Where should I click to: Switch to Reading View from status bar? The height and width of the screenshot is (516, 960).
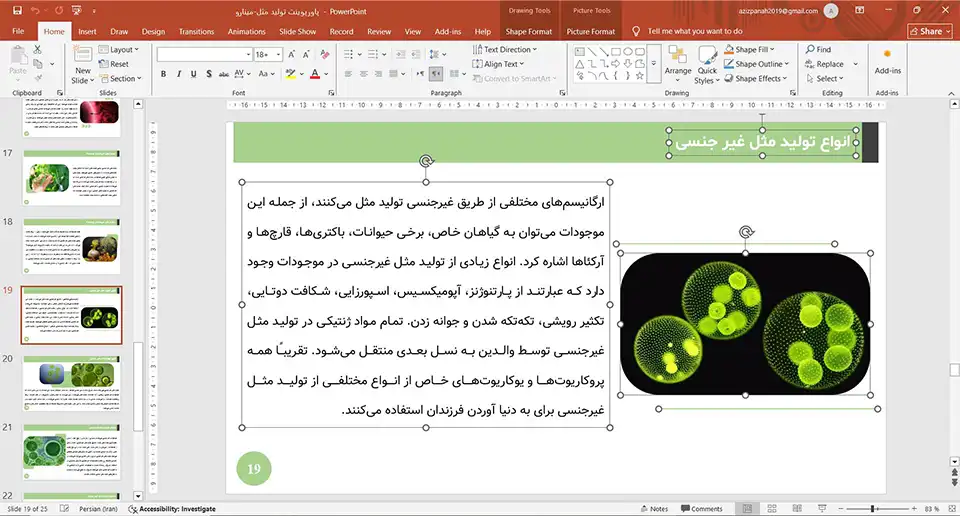[x=797, y=509]
